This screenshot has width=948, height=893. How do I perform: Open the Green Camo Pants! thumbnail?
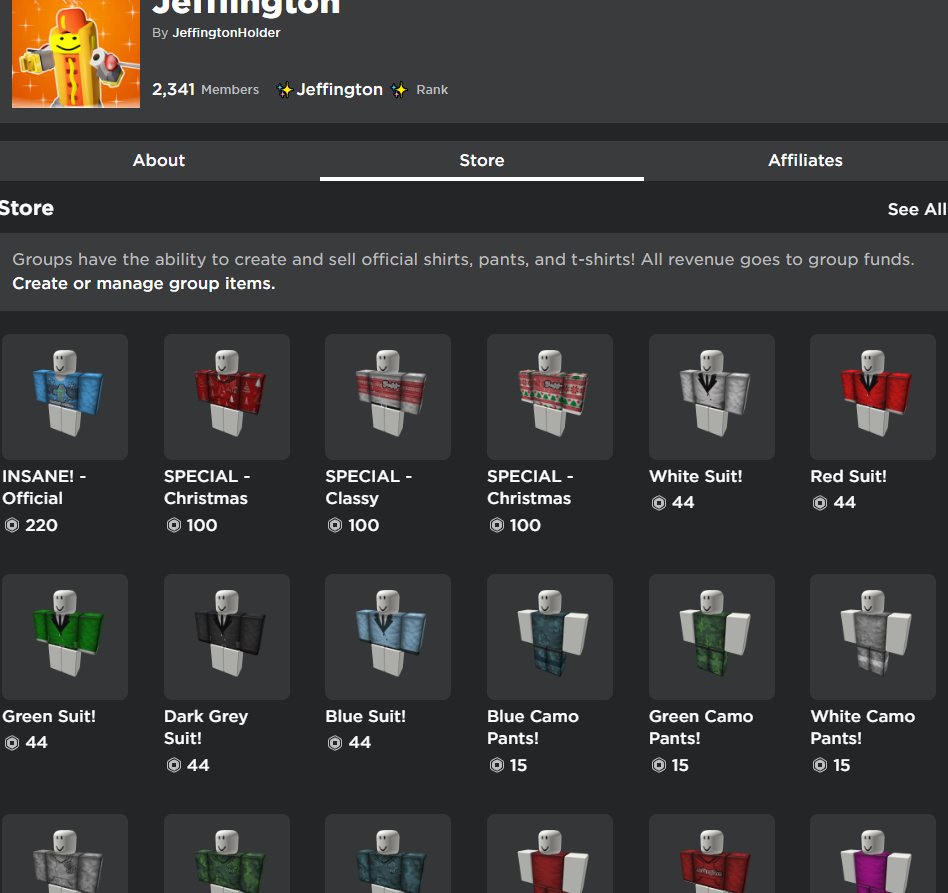712,637
